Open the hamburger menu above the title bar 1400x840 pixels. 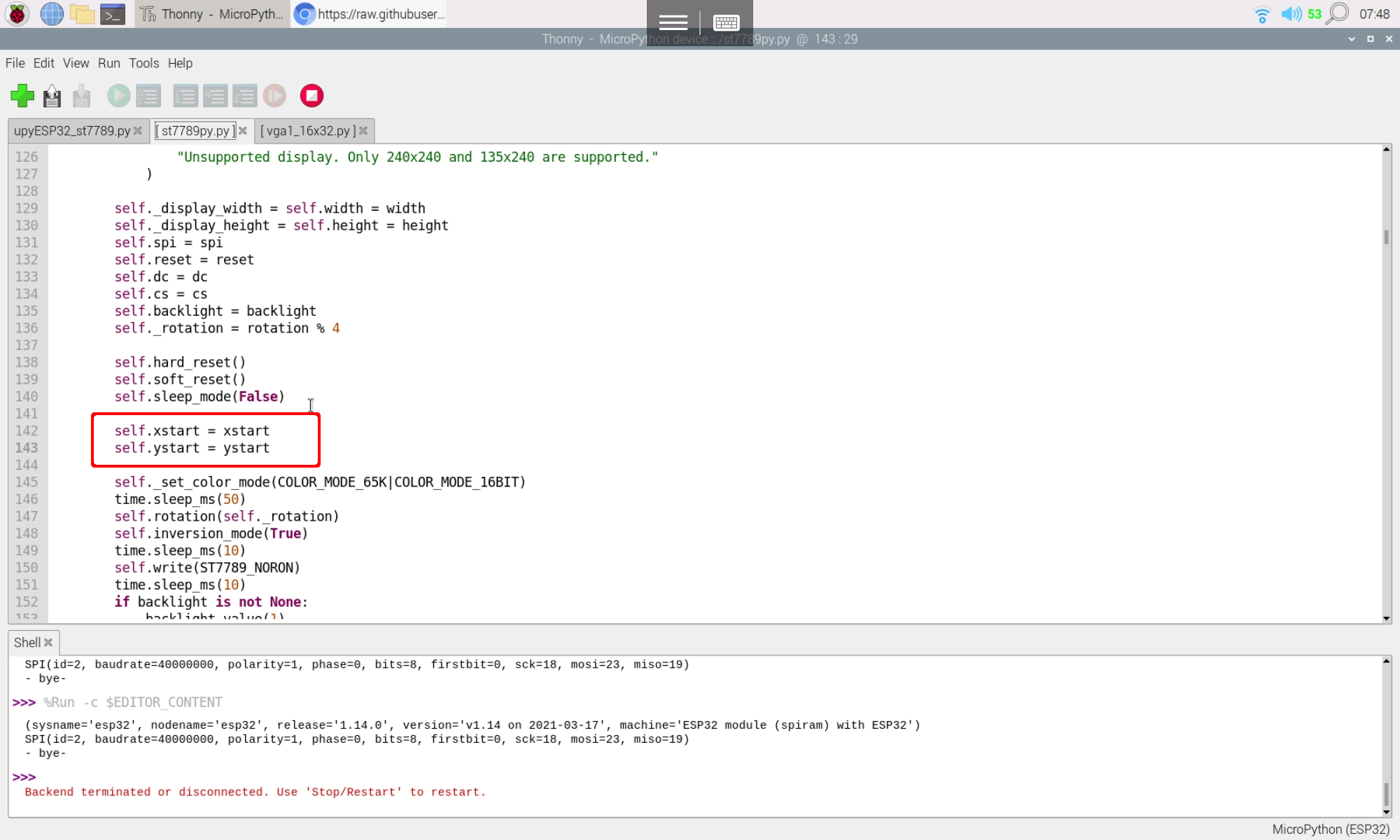[672, 22]
